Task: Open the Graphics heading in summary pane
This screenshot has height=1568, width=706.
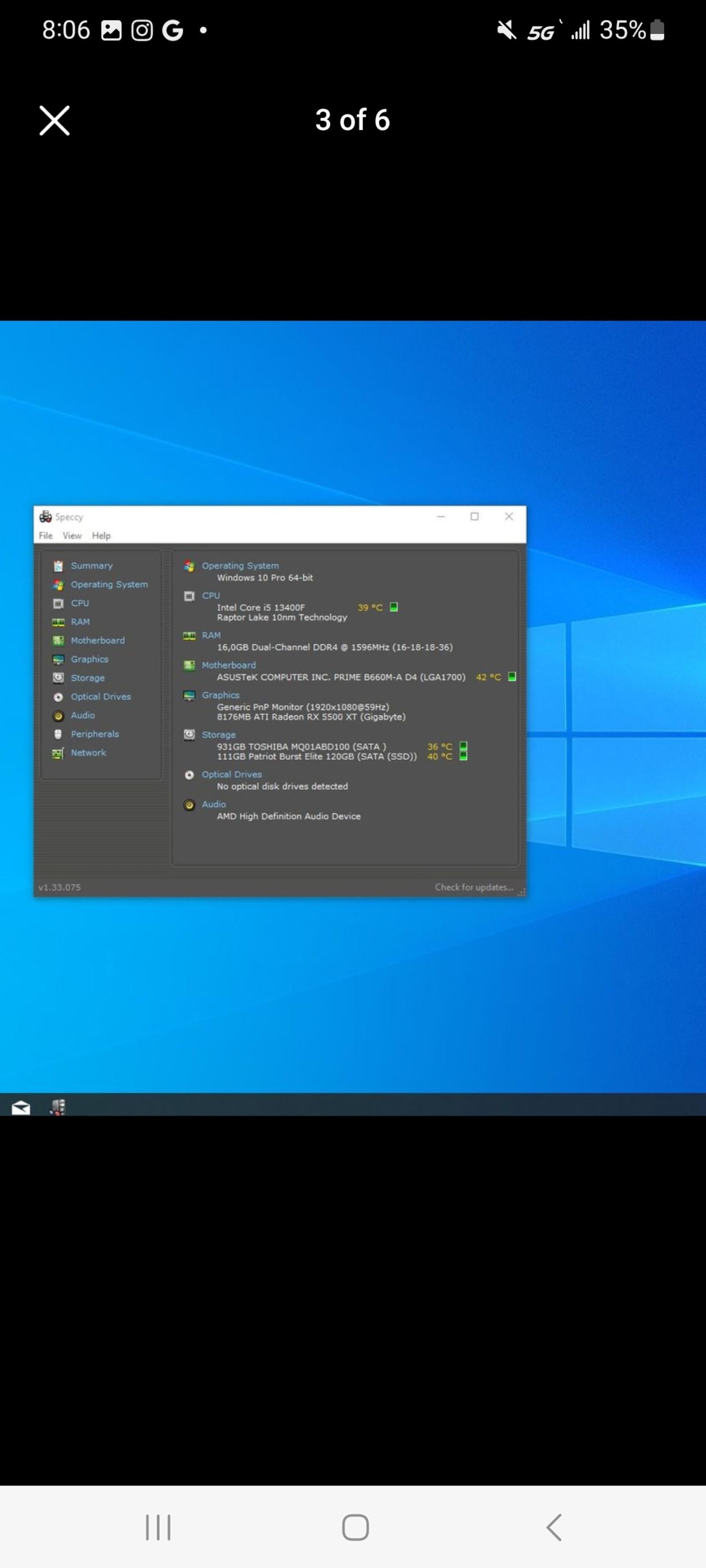Action: pos(221,695)
